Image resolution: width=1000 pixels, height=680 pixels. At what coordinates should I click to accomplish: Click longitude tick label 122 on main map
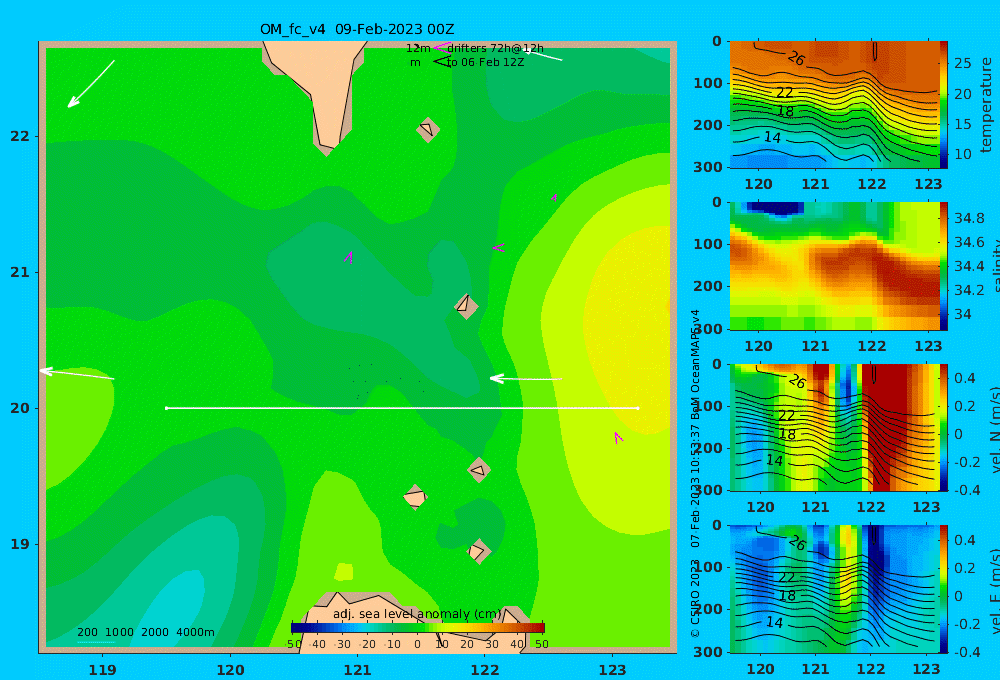coord(485,670)
